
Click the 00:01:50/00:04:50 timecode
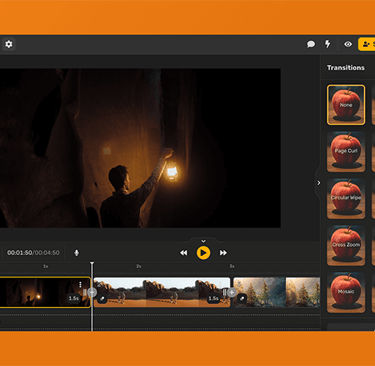point(33,253)
